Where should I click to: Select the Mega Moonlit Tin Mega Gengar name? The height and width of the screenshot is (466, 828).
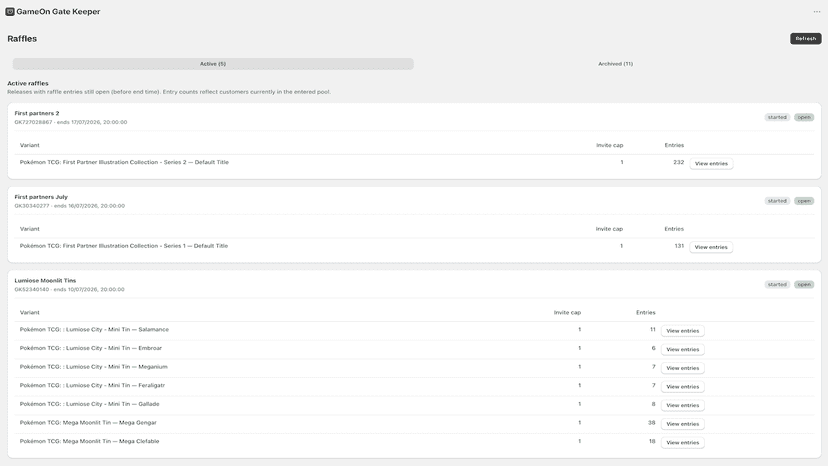click(88, 423)
